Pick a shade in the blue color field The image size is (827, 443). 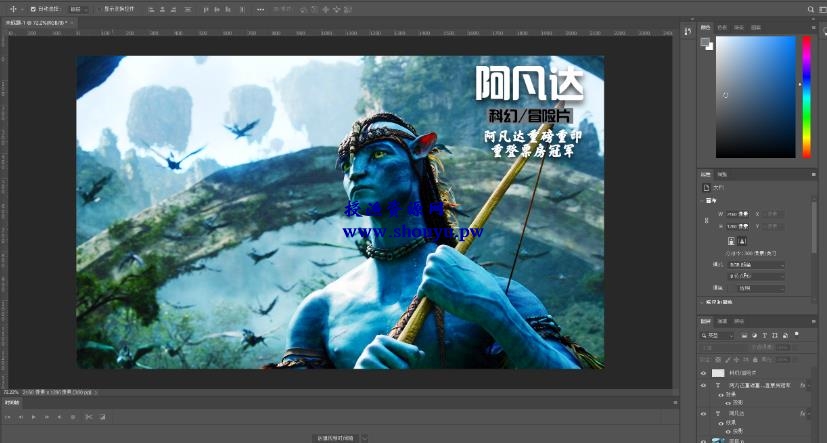pyautogui.click(x=755, y=97)
